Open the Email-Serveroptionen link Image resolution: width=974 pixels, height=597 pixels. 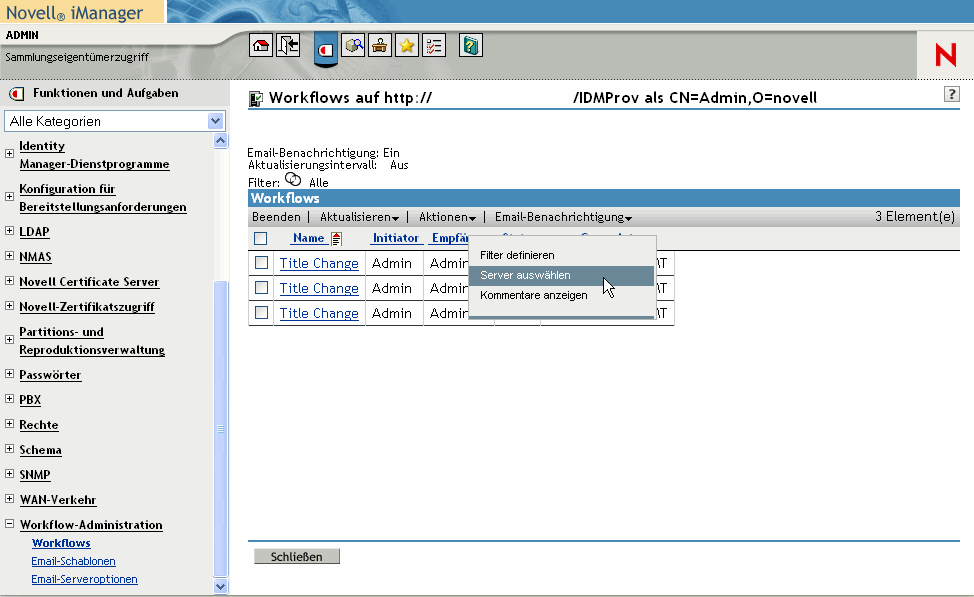pos(84,579)
